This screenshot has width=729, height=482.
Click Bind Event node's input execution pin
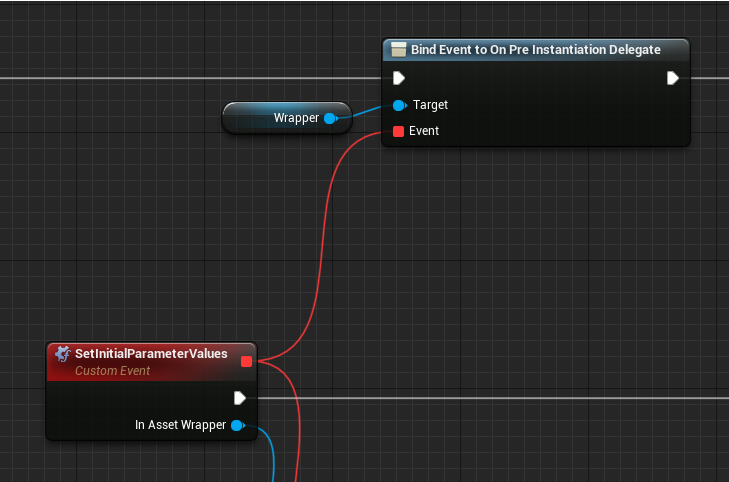pyautogui.click(x=399, y=78)
